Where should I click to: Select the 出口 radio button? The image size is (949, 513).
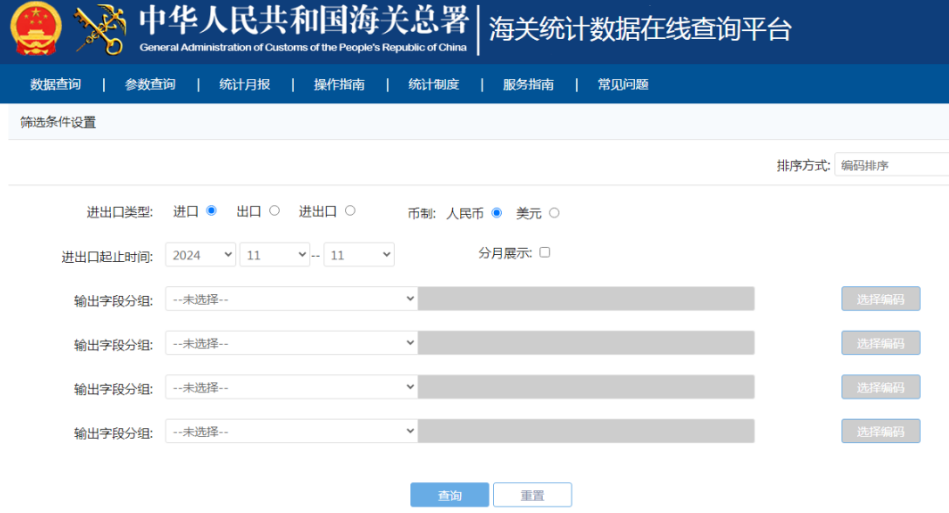[274, 211]
